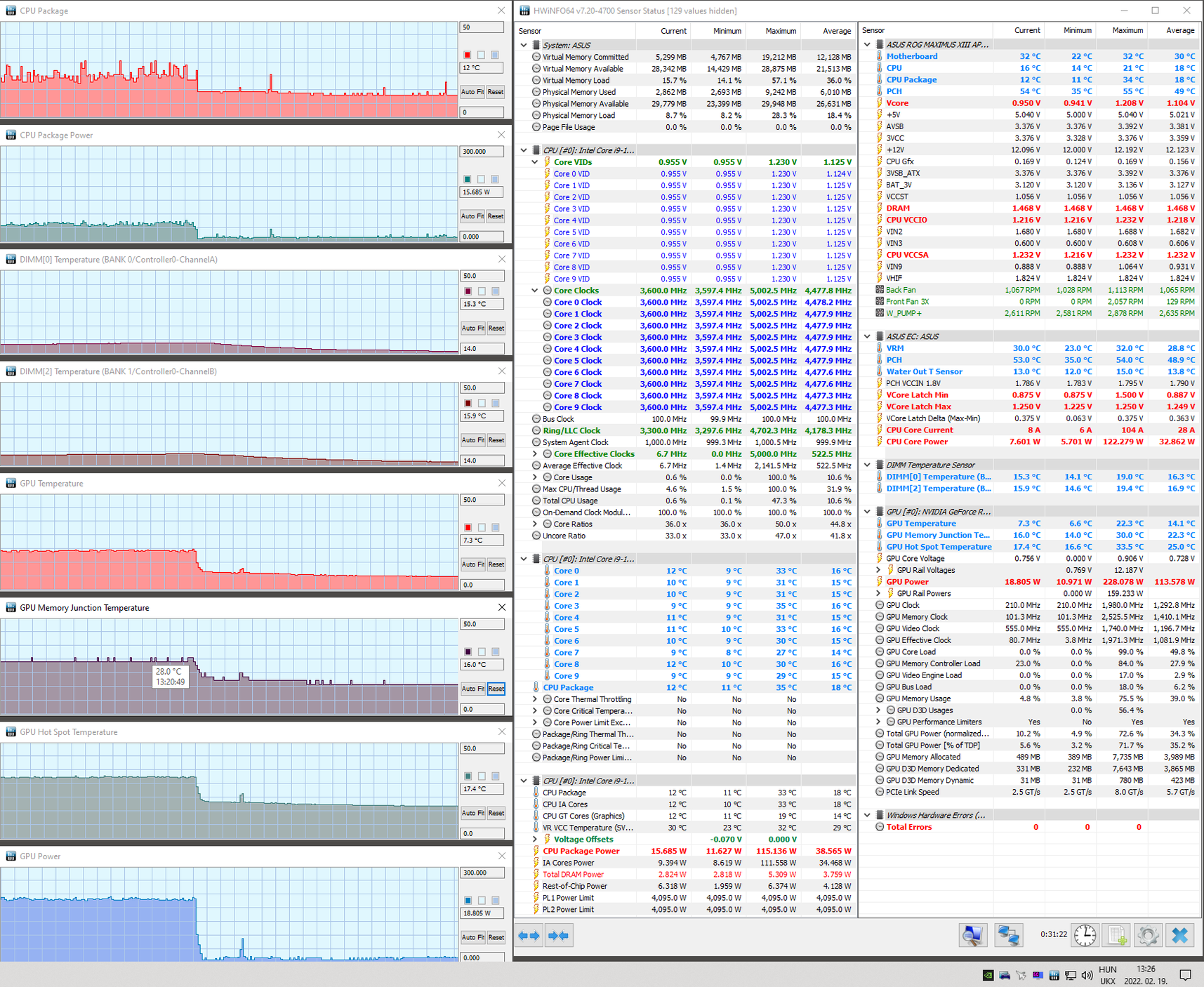
Task: Expand the Voltage Offsets node
Action: point(535,840)
